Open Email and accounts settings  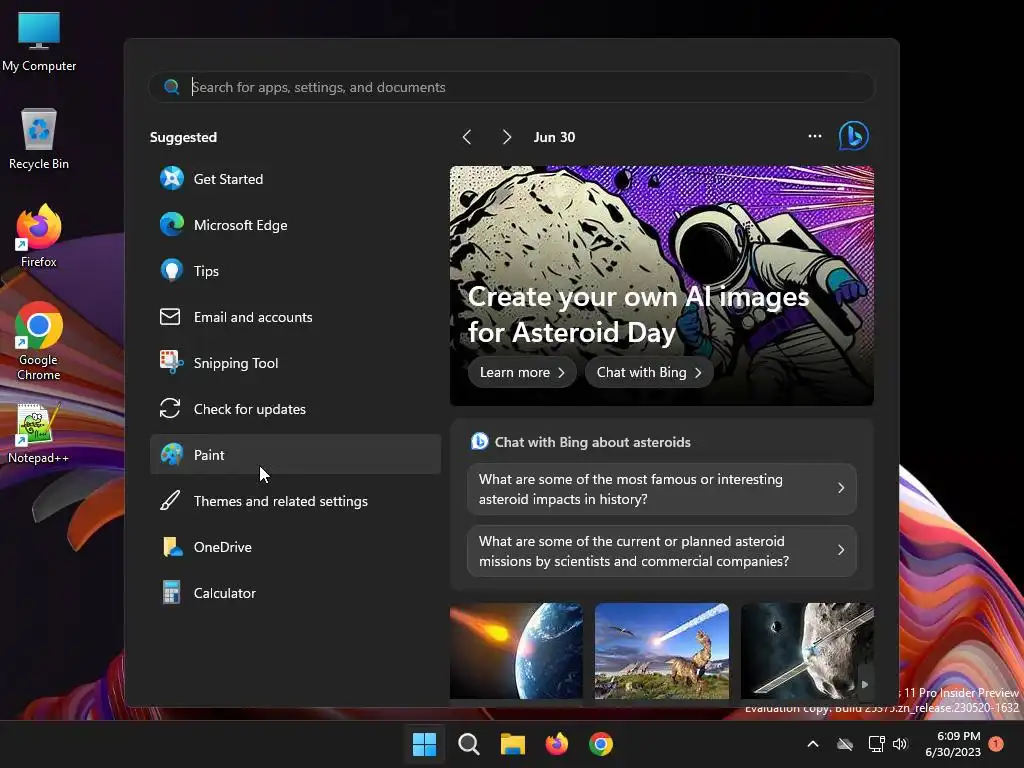[x=295, y=317]
